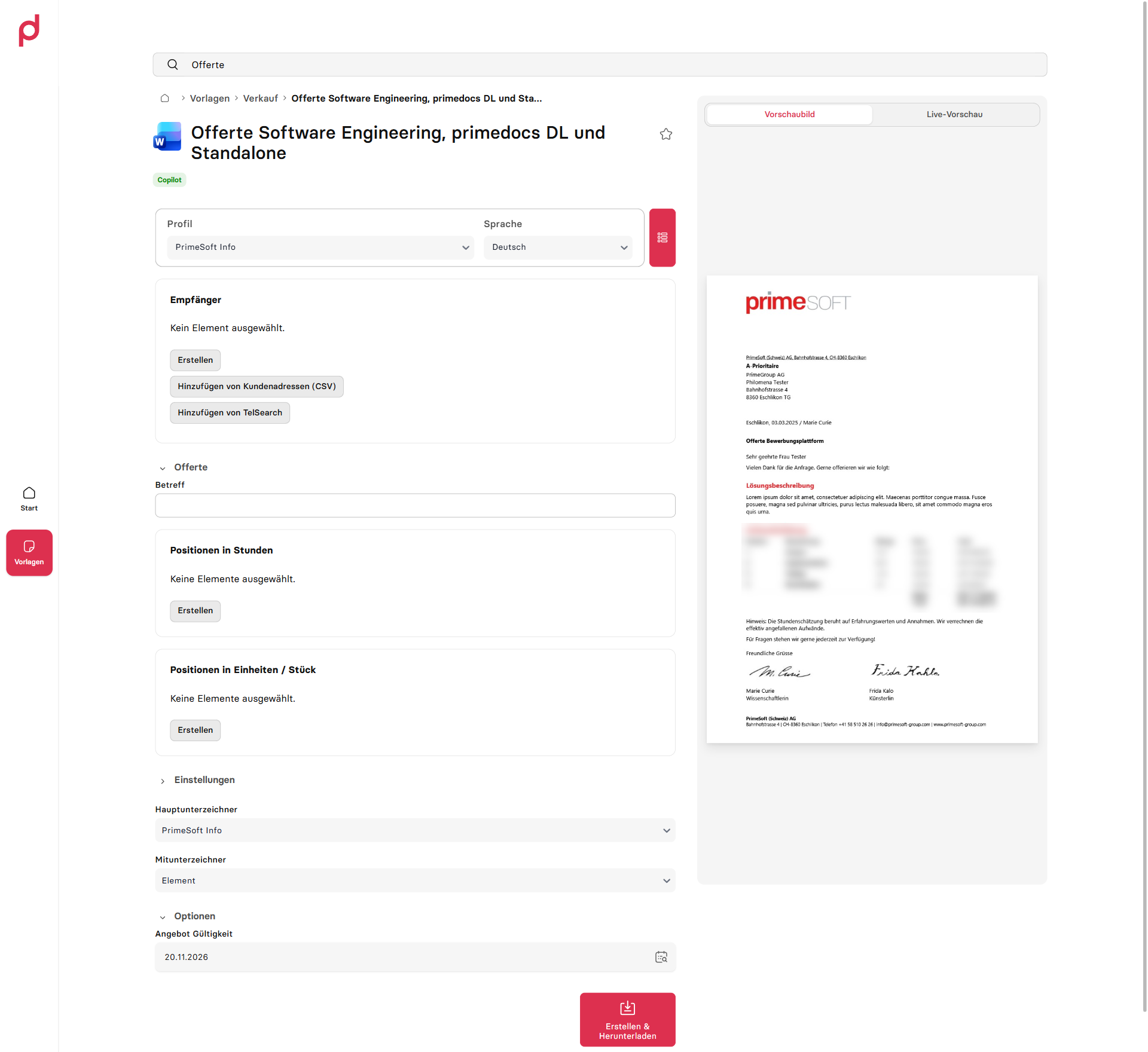This screenshot has width=1148, height=1052.
Task: Open the Hauptunterzeichner dropdown
Action: click(415, 830)
